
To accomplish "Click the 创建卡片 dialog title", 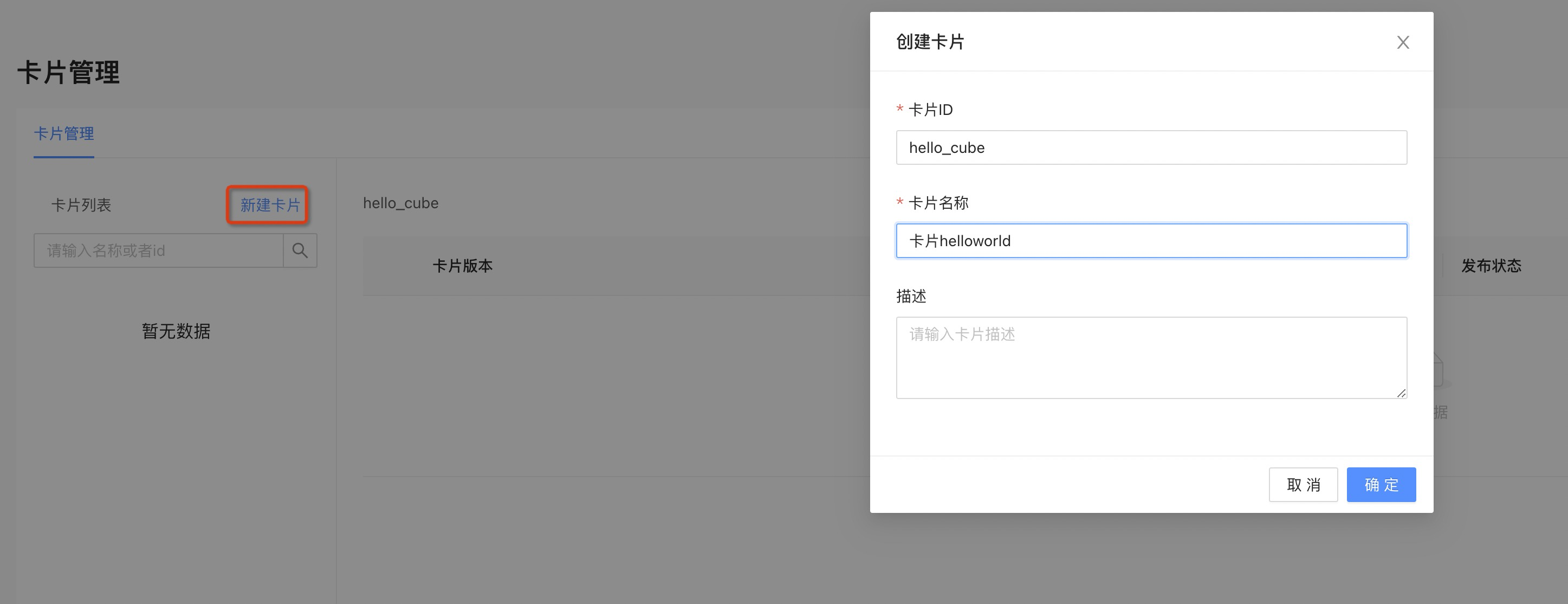I will point(930,42).
